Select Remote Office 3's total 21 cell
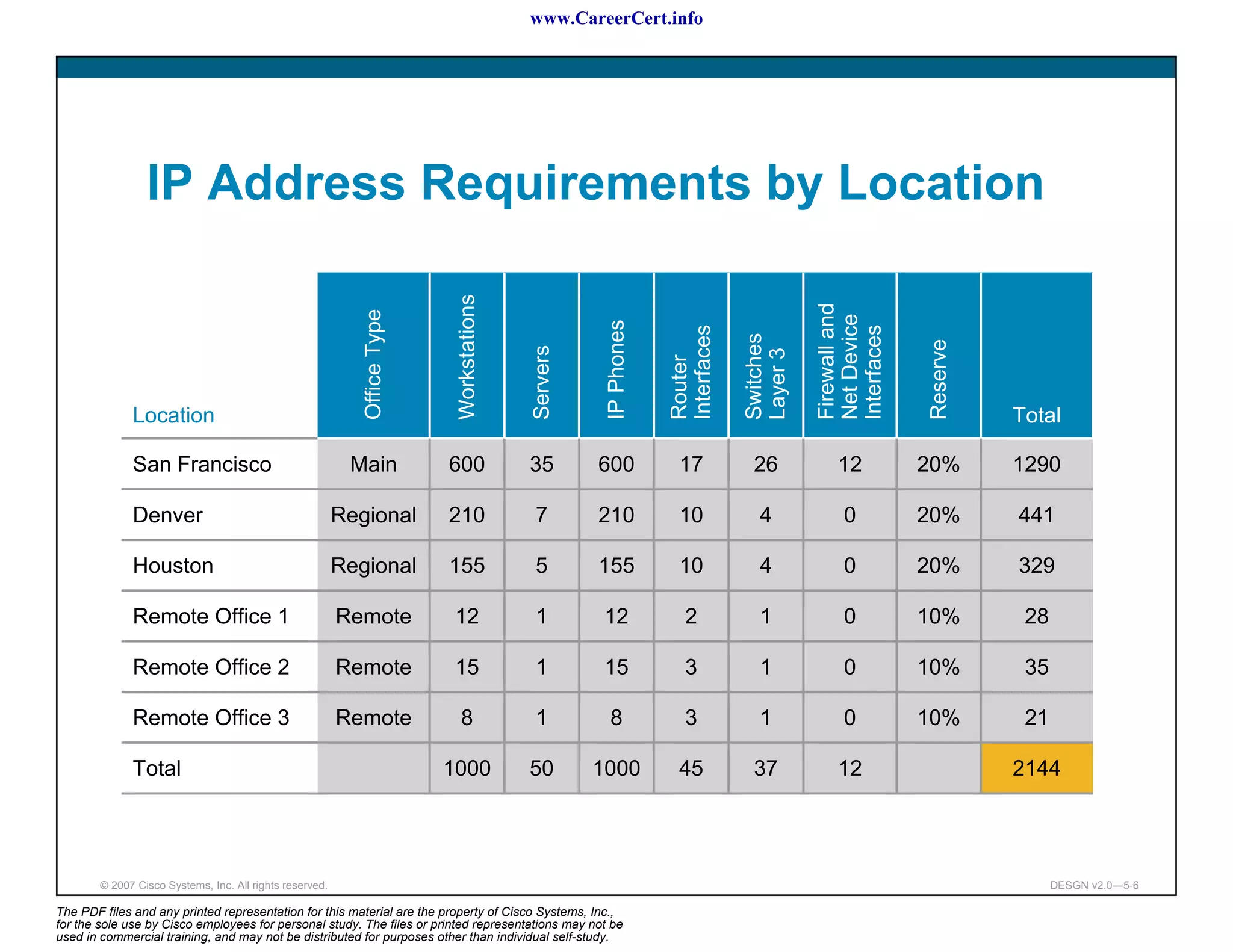 click(1036, 717)
